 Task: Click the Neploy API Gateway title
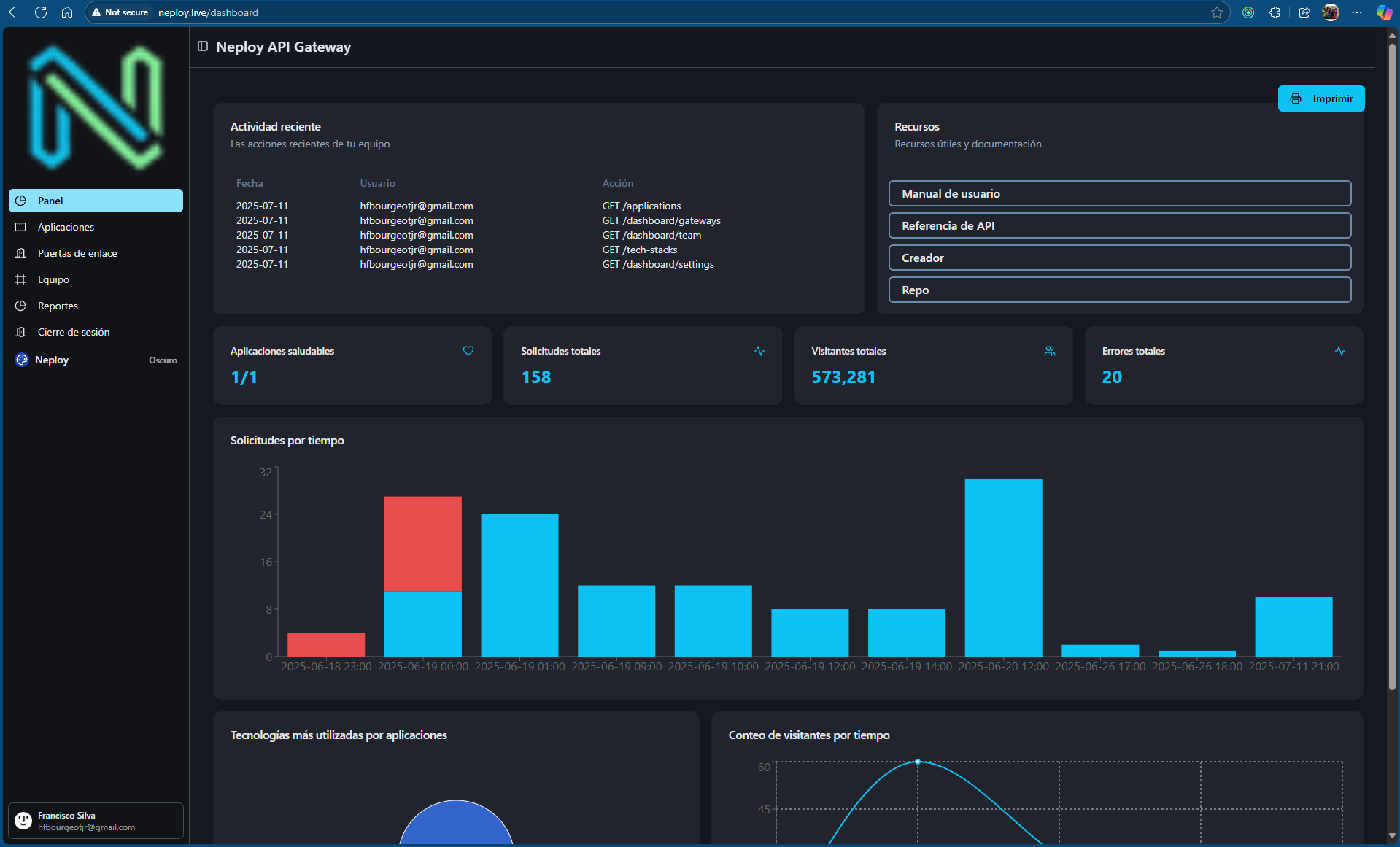tap(283, 47)
